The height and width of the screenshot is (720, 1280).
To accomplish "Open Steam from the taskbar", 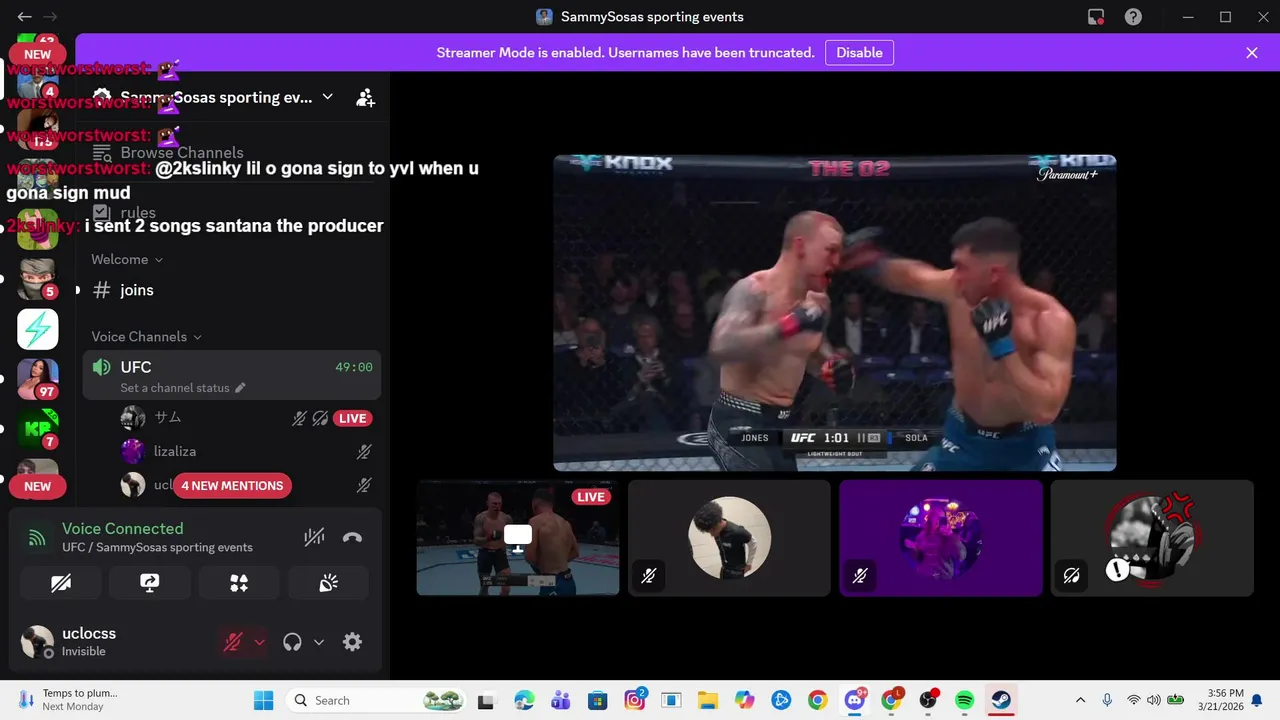I will click(1001, 700).
